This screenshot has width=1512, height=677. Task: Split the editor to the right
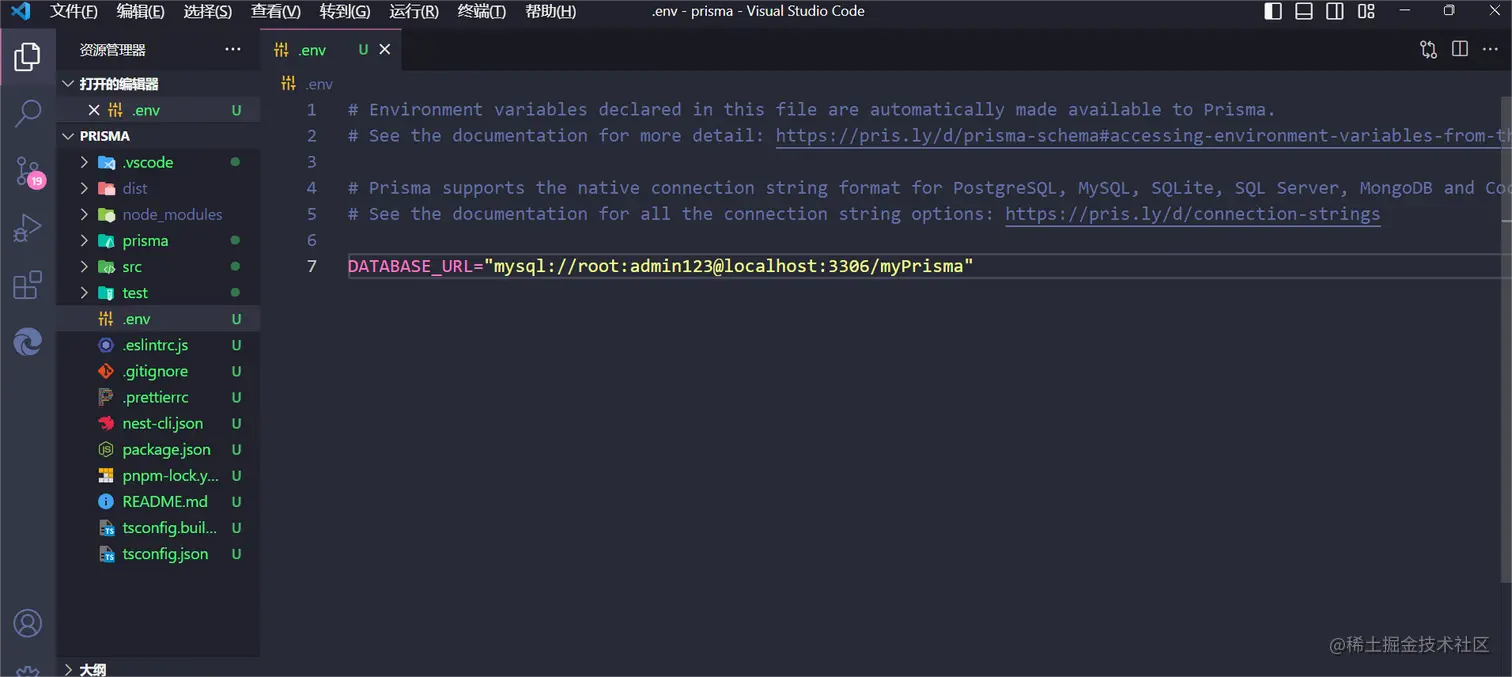1460,49
